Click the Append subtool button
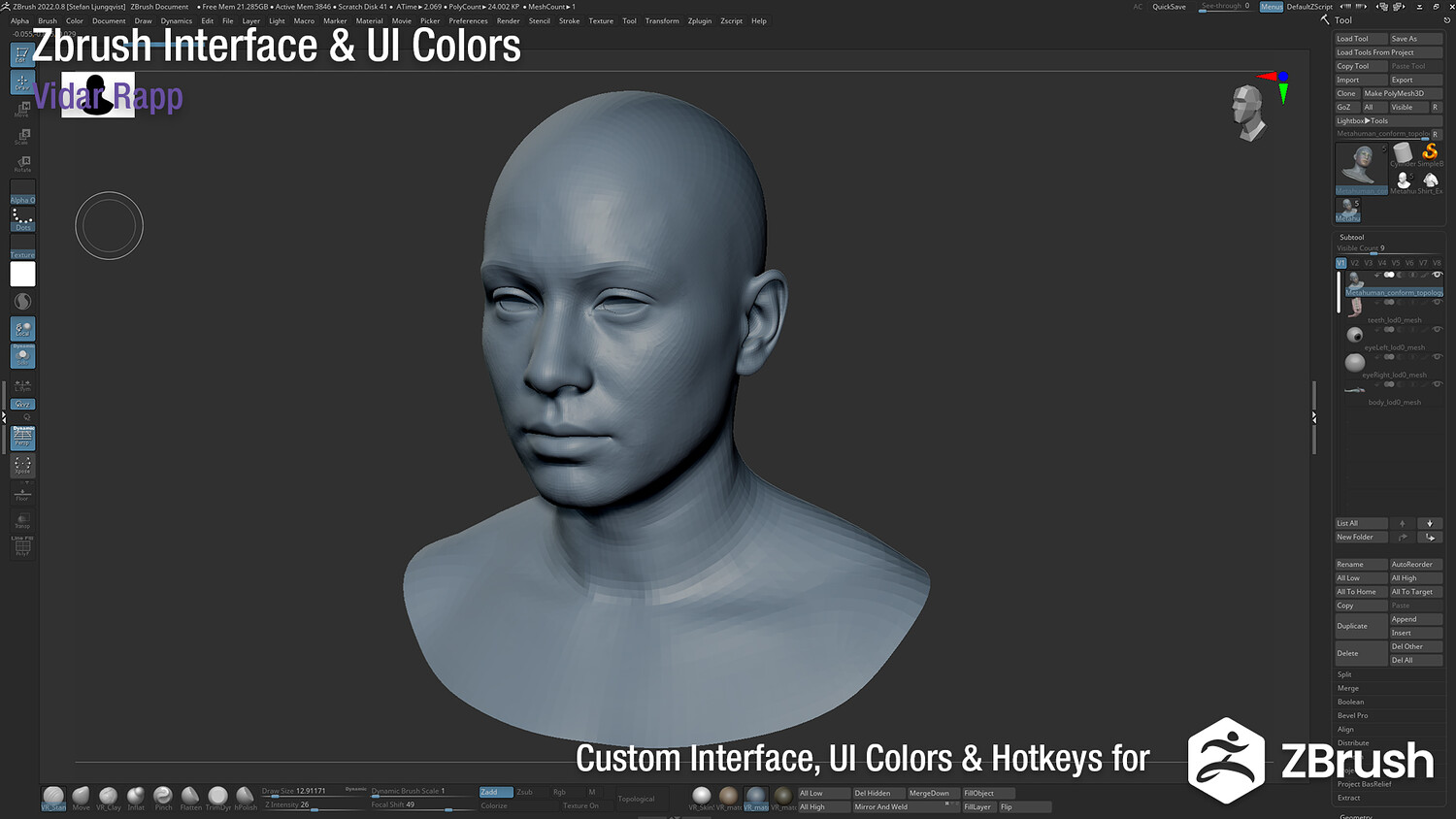The width and height of the screenshot is (1456, 819). click(x=1416, y=619)
